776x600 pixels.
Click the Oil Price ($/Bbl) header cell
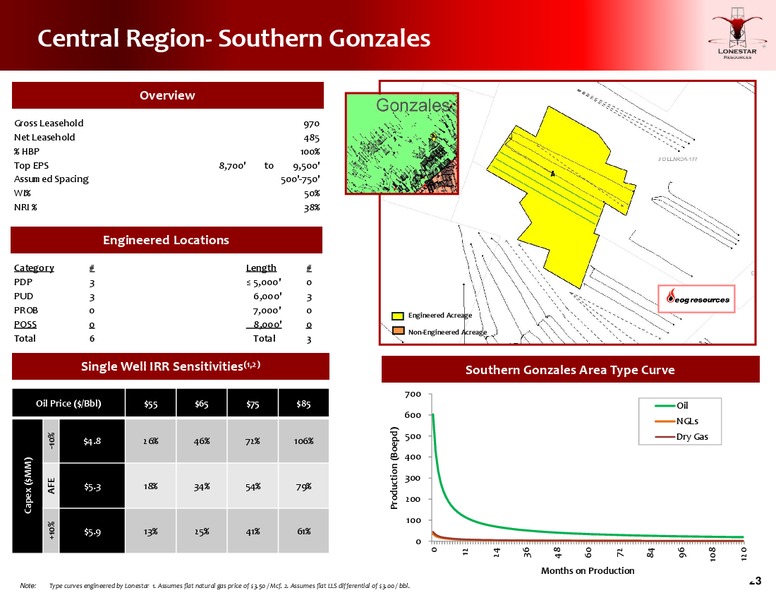68,403
